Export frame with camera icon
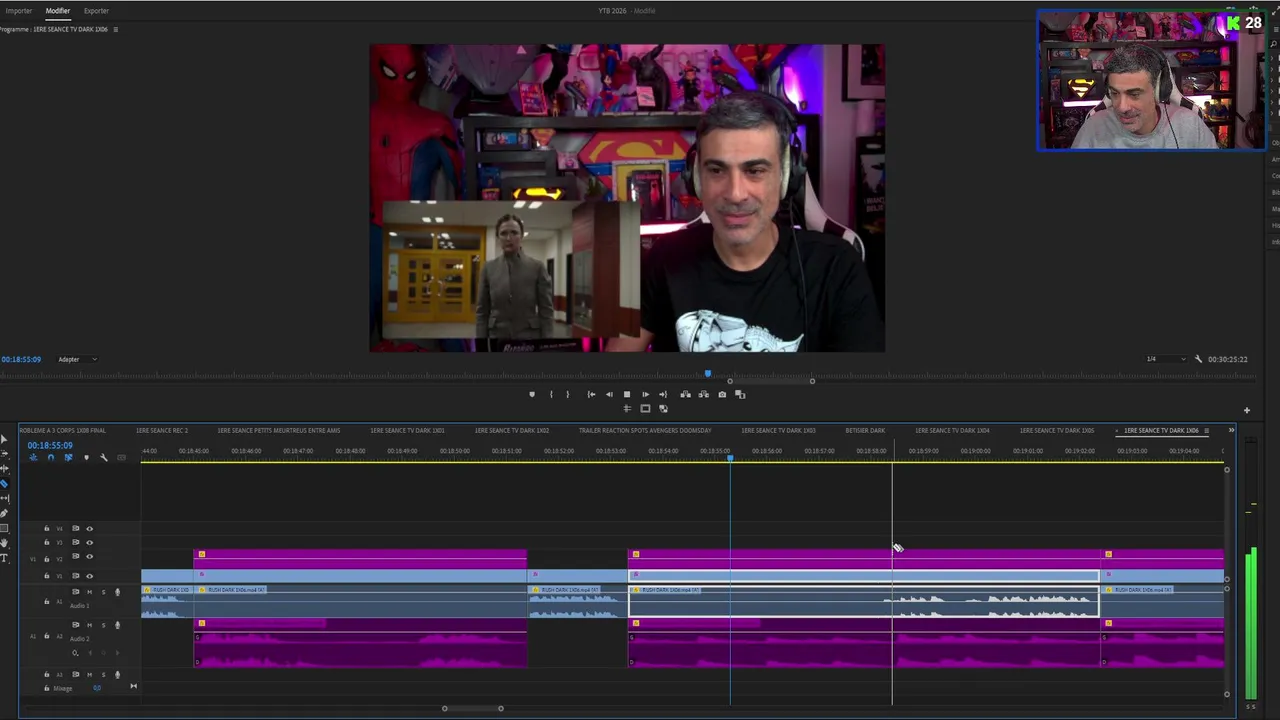 tap(722, 394)
